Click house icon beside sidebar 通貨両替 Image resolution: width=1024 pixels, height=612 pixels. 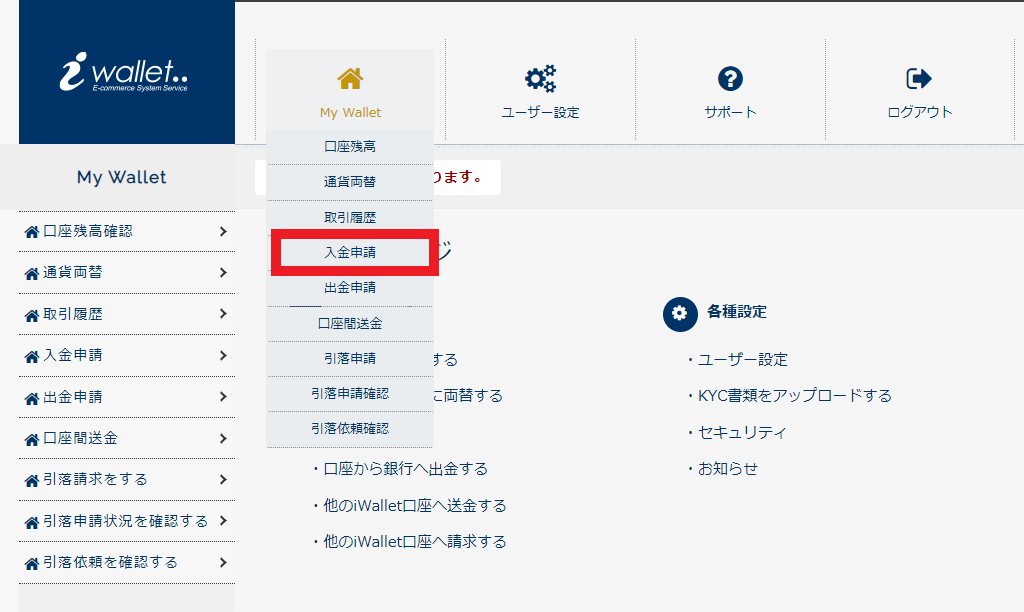[31, 274]
